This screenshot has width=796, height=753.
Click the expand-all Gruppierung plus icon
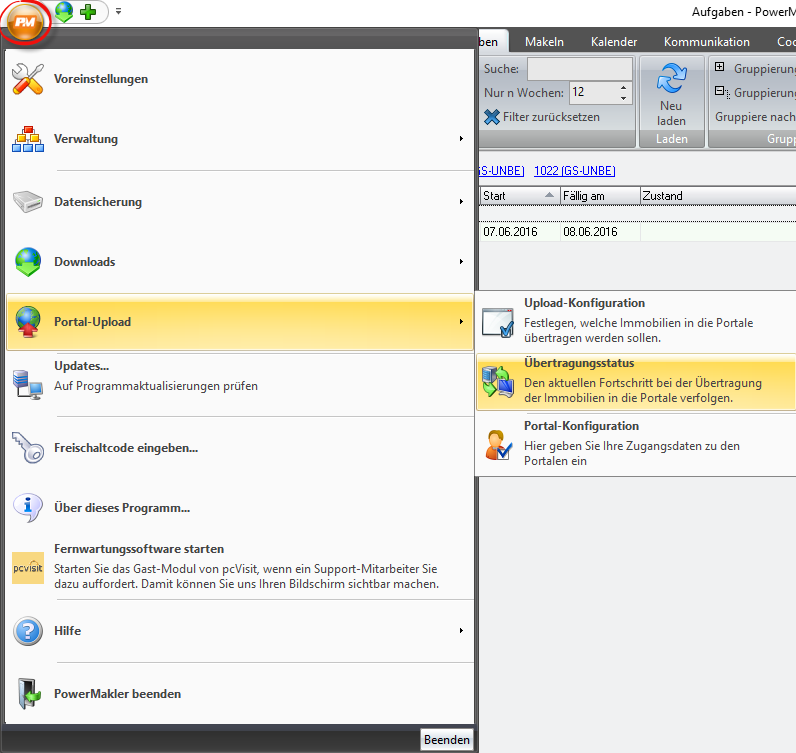719,67
